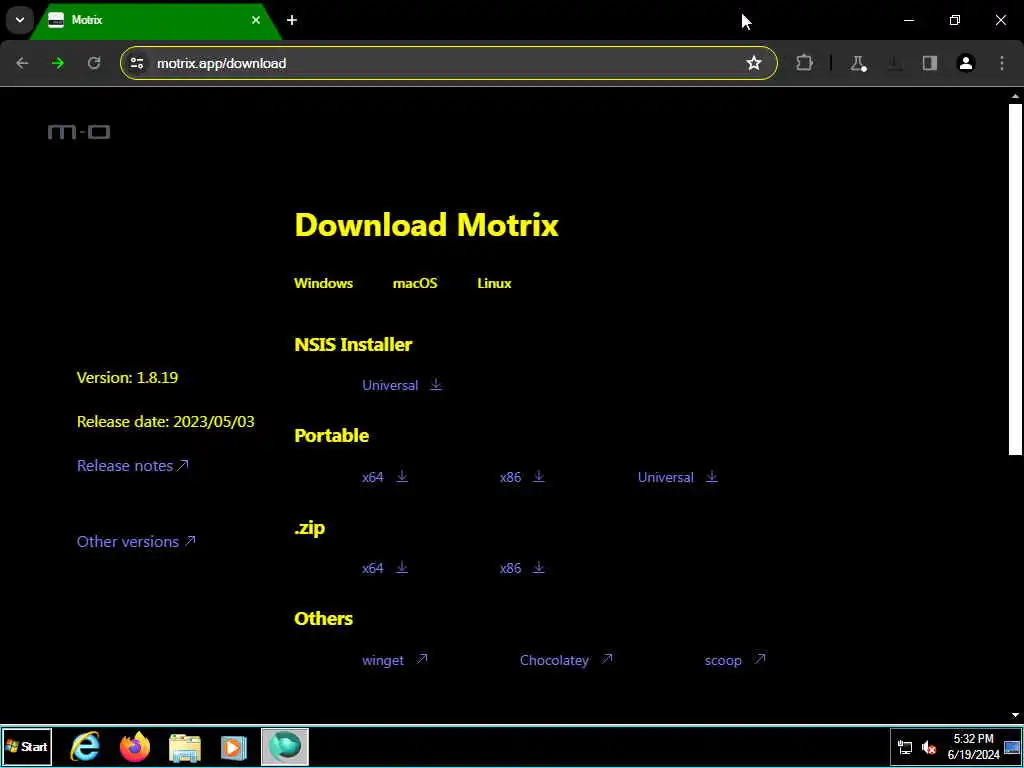This screenshot has width=1024, height=768.
Task: Switch to the Linux tab
Action: (x=494, y=283)
